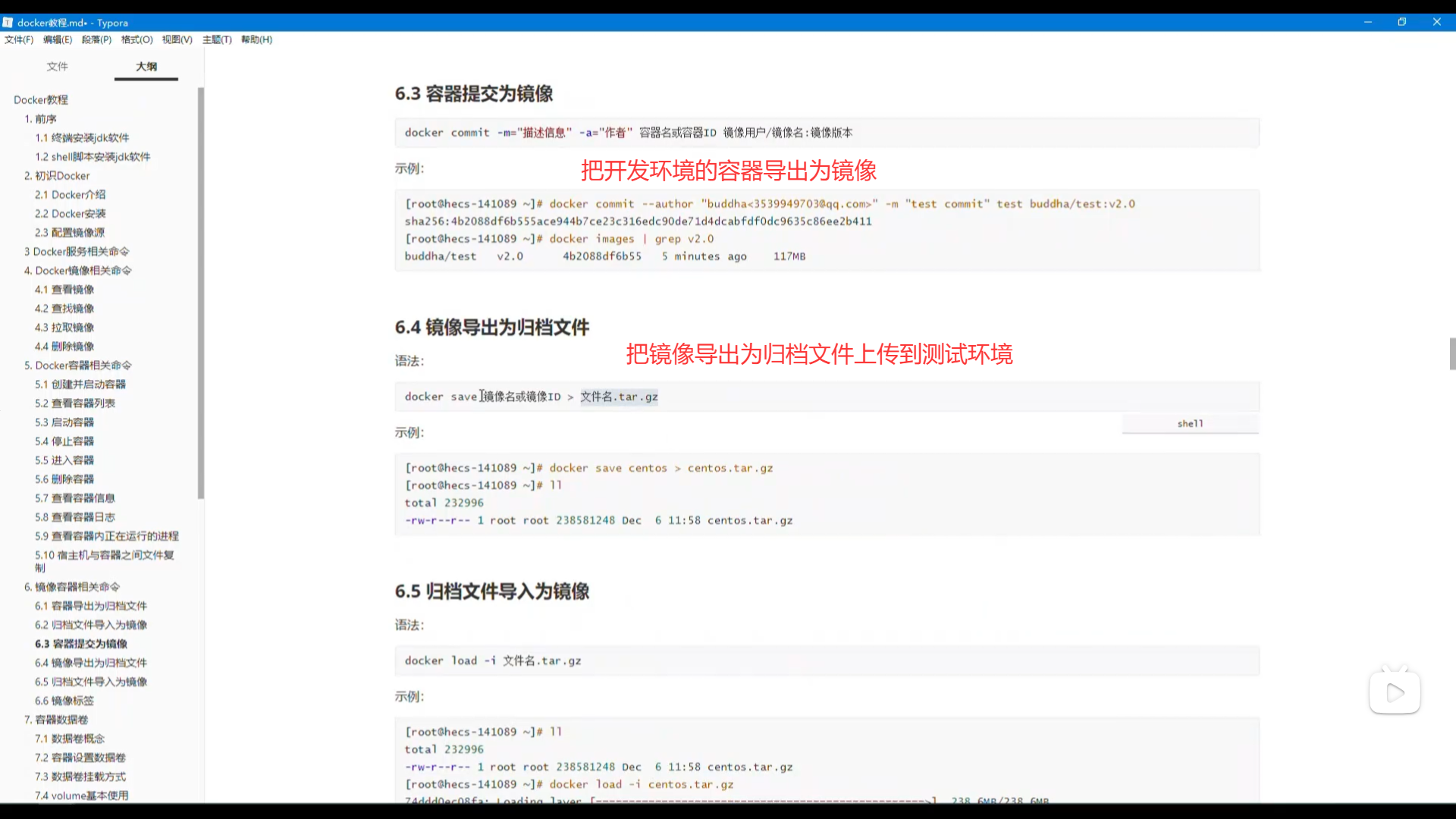Click the document scrollbar thumb on right
The image size is (1456, 819).
pos(1451,353)
